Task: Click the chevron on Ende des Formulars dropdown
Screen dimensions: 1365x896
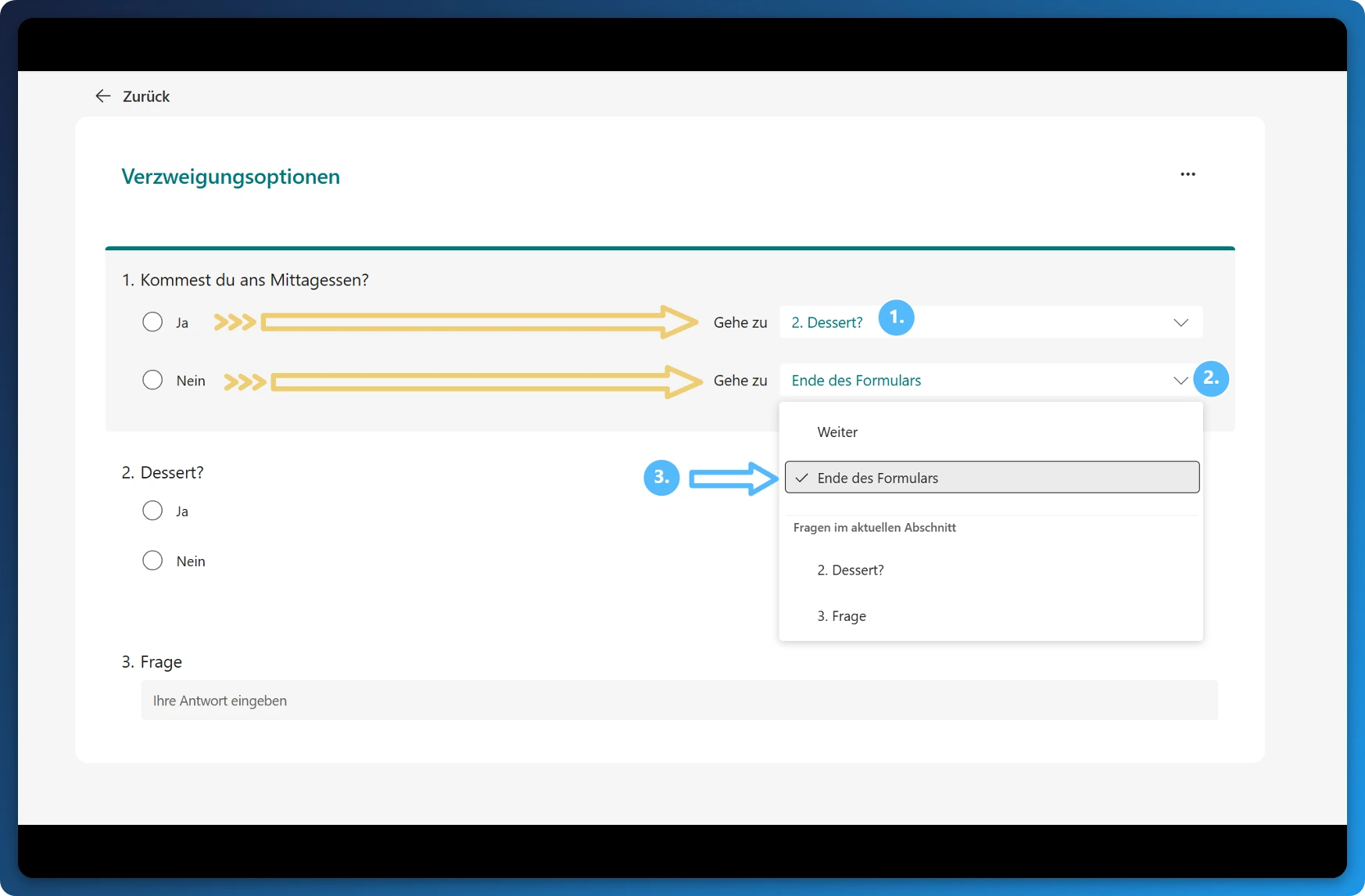Action: pos(1180,381)
